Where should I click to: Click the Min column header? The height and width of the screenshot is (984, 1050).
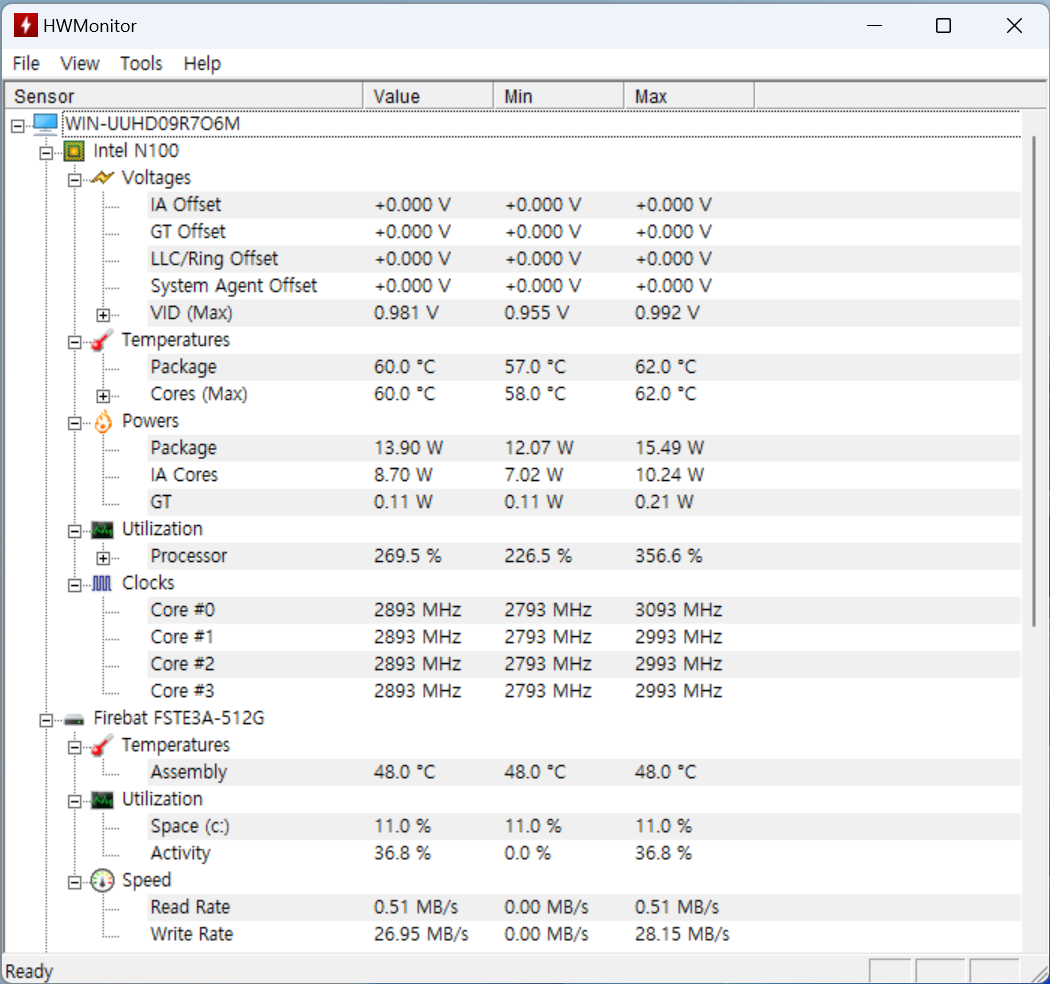pos(558,96)
